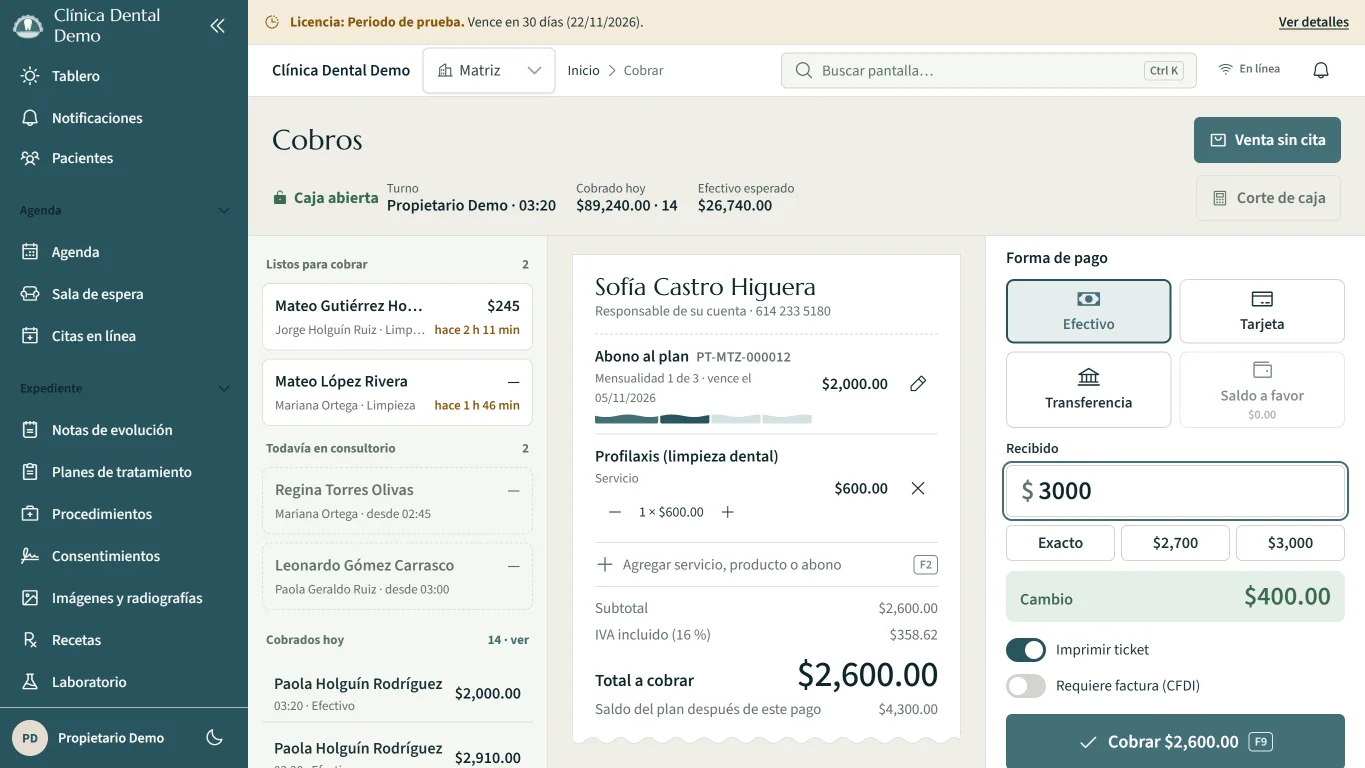The image size is (1365, 768).
Task: Choose the $2,700 quick amount
Action: pos(1175,543)
